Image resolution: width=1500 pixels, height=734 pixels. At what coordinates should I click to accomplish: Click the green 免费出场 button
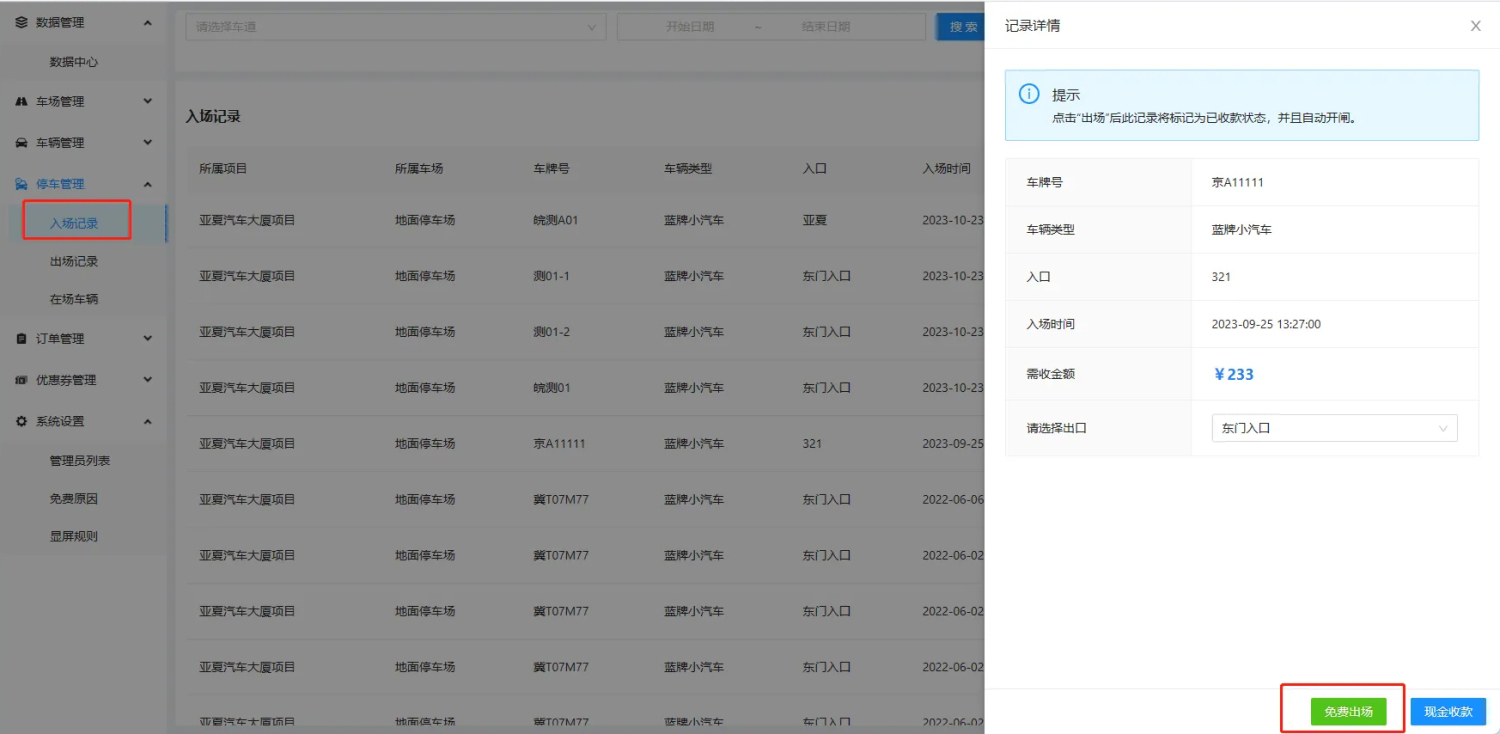(x=1348, y=712)
